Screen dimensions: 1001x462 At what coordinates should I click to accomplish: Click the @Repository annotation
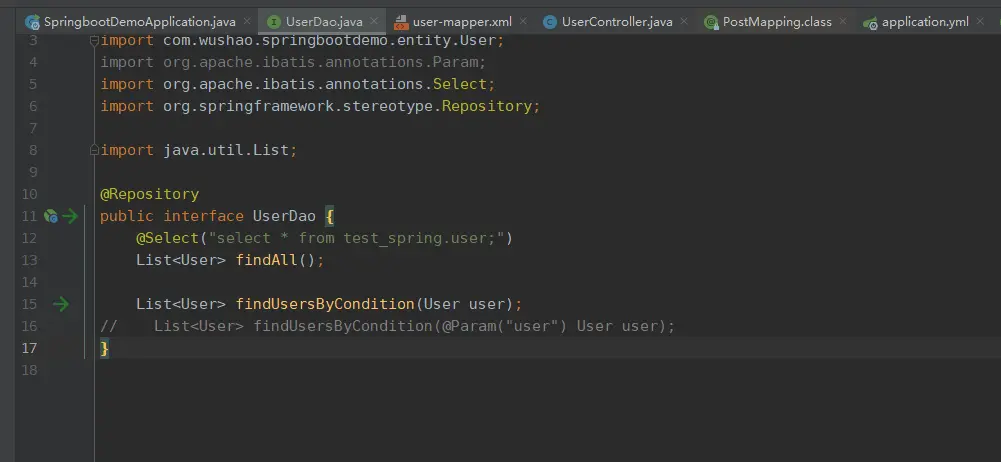[x=149, y=194]
